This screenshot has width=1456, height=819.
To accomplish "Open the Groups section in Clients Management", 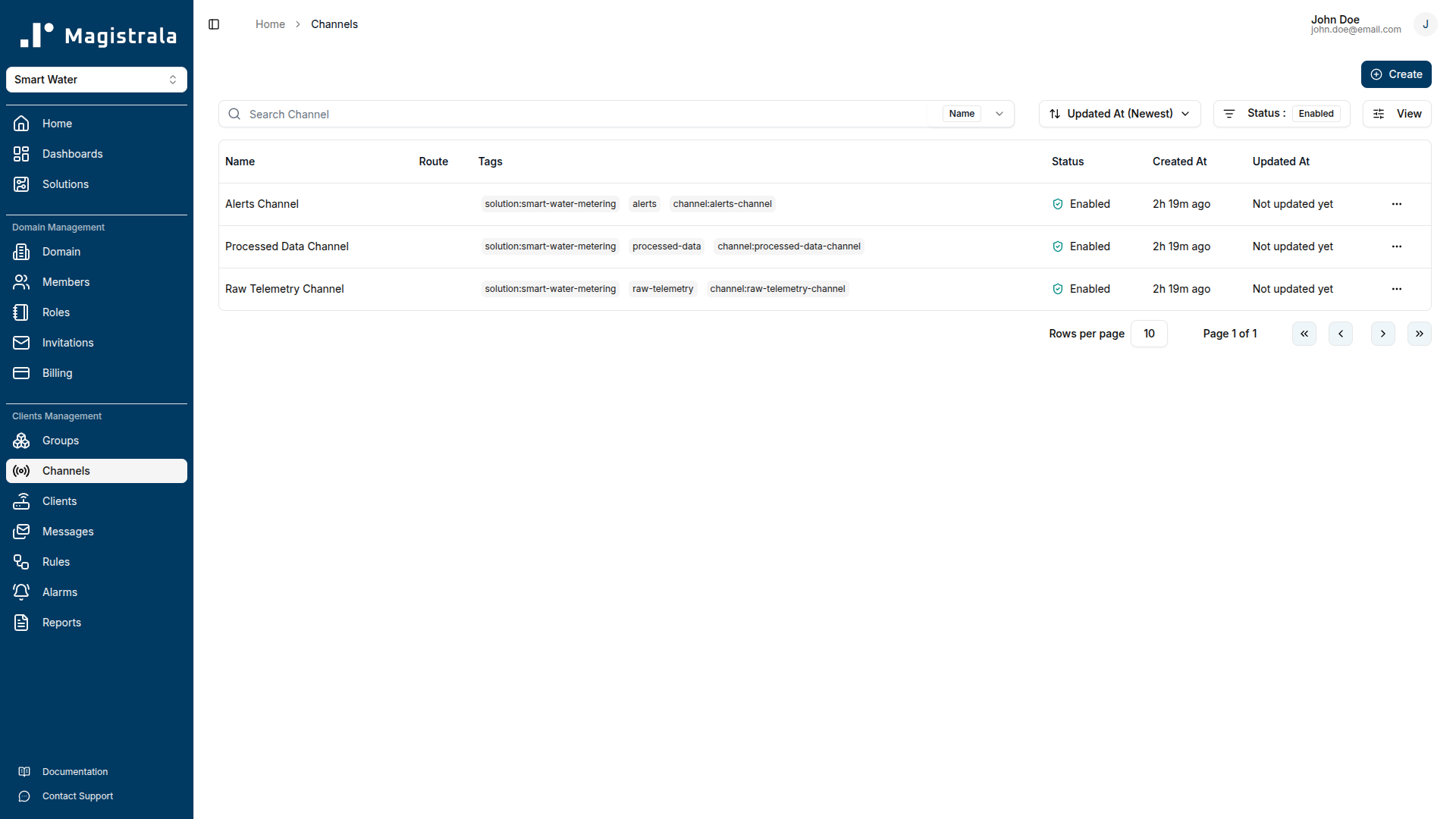I will coord(61,441).
